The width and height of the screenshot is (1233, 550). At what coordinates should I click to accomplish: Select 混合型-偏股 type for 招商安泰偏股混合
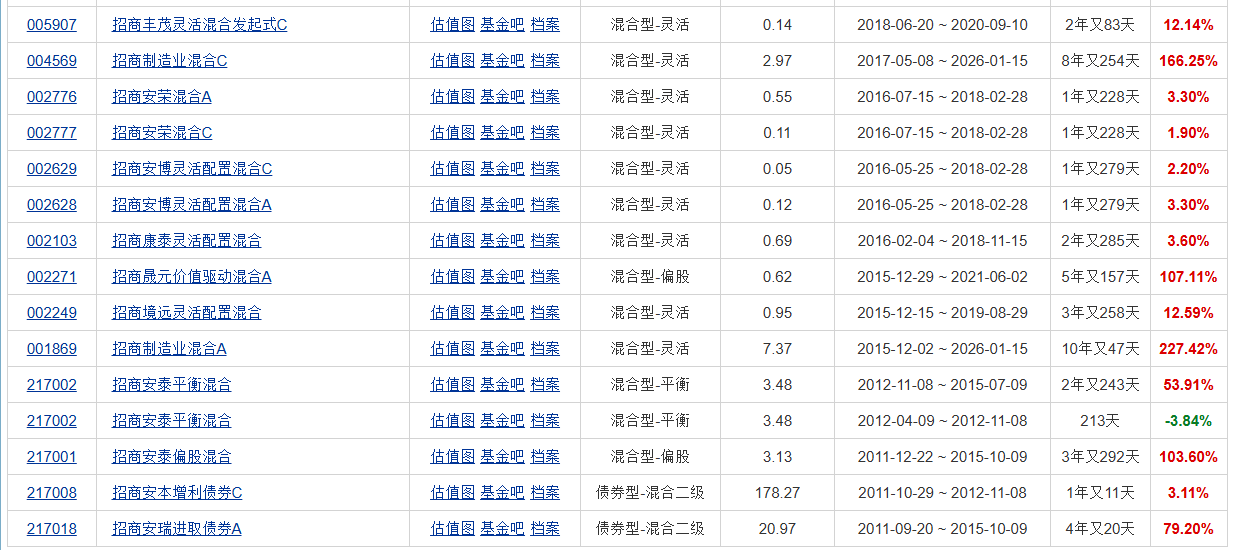pos(650,457)
